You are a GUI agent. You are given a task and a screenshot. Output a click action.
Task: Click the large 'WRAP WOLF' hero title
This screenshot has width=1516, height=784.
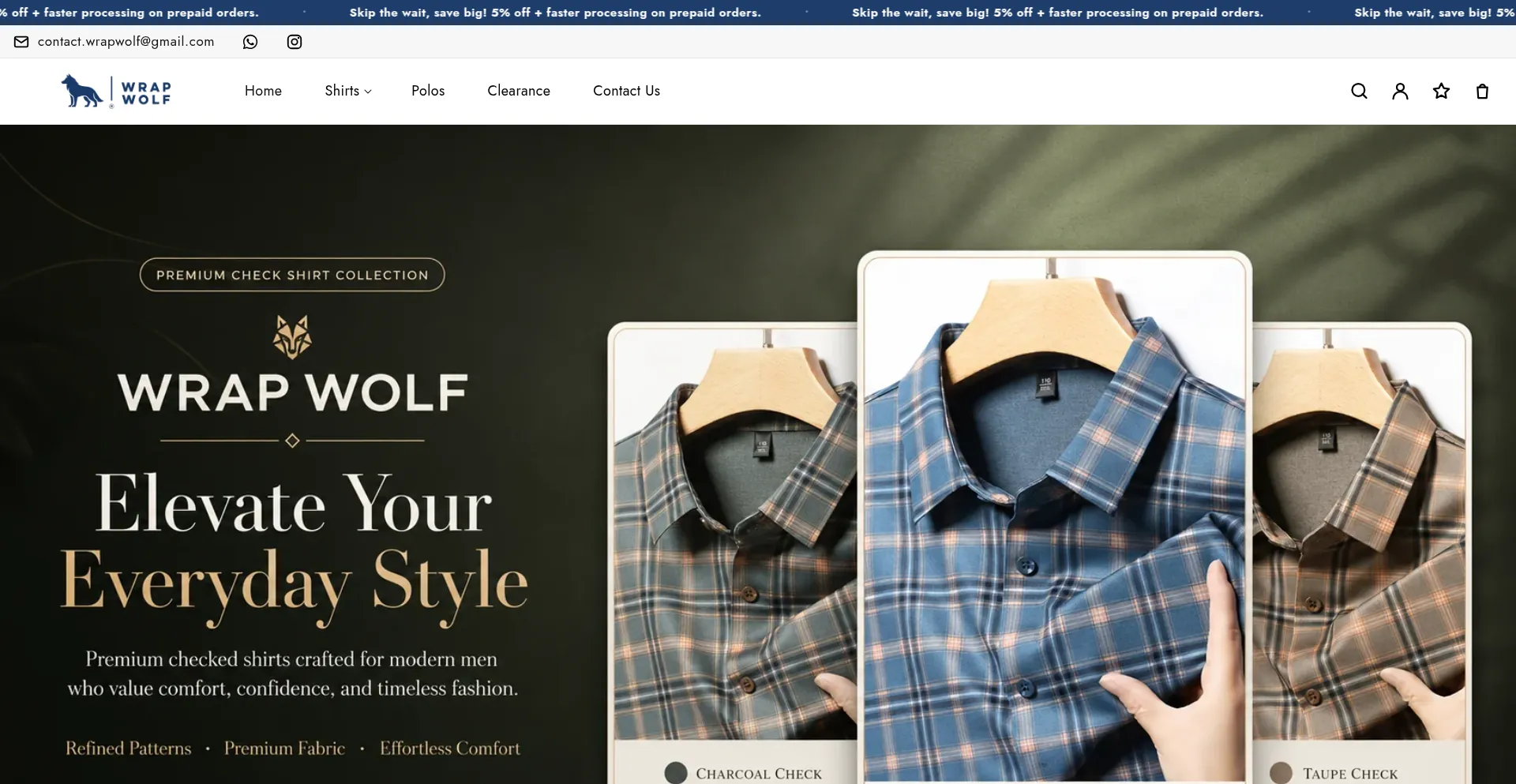(x=293, y=393)
